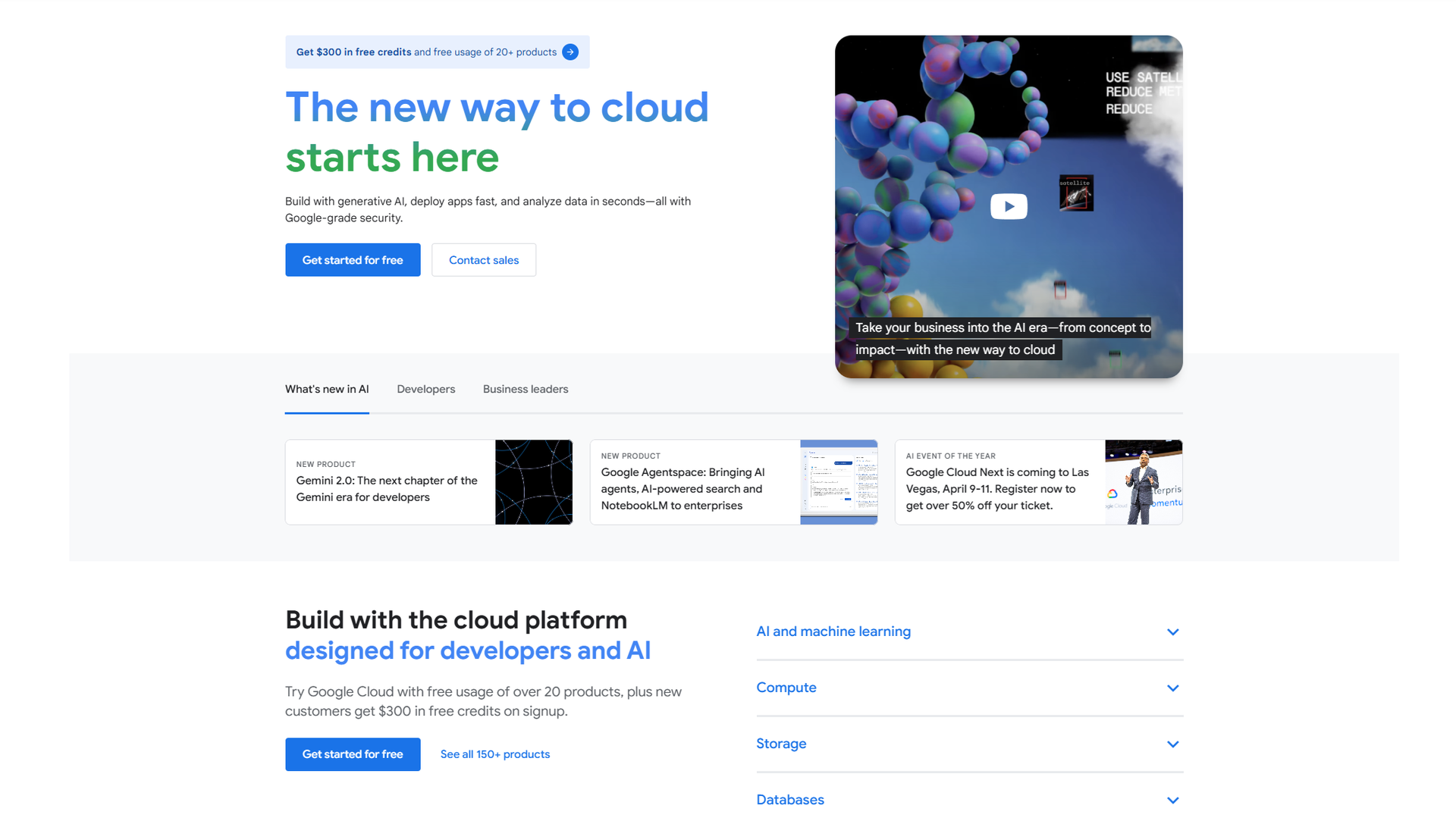Click the satellite picture-in-picture overlay in the video
Screen dimensions: 1456x821
click(1075, 193)
